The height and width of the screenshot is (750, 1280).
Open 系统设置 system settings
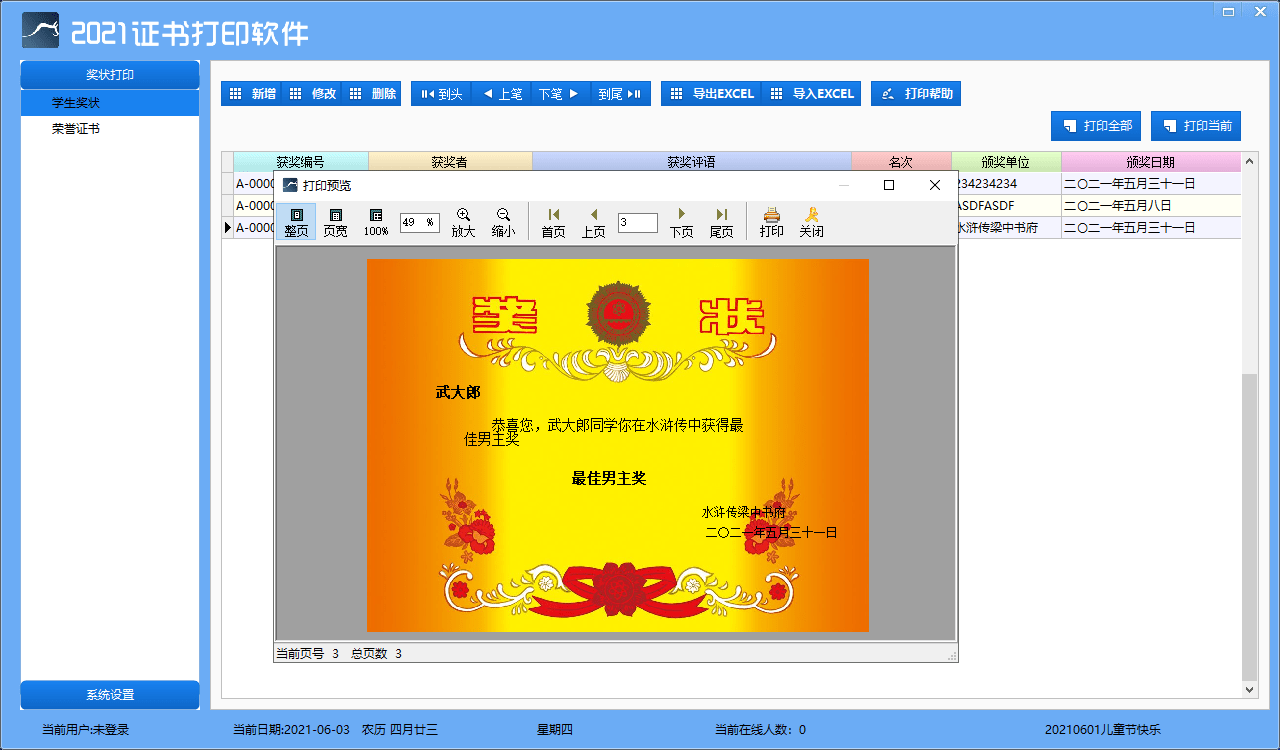109,695
